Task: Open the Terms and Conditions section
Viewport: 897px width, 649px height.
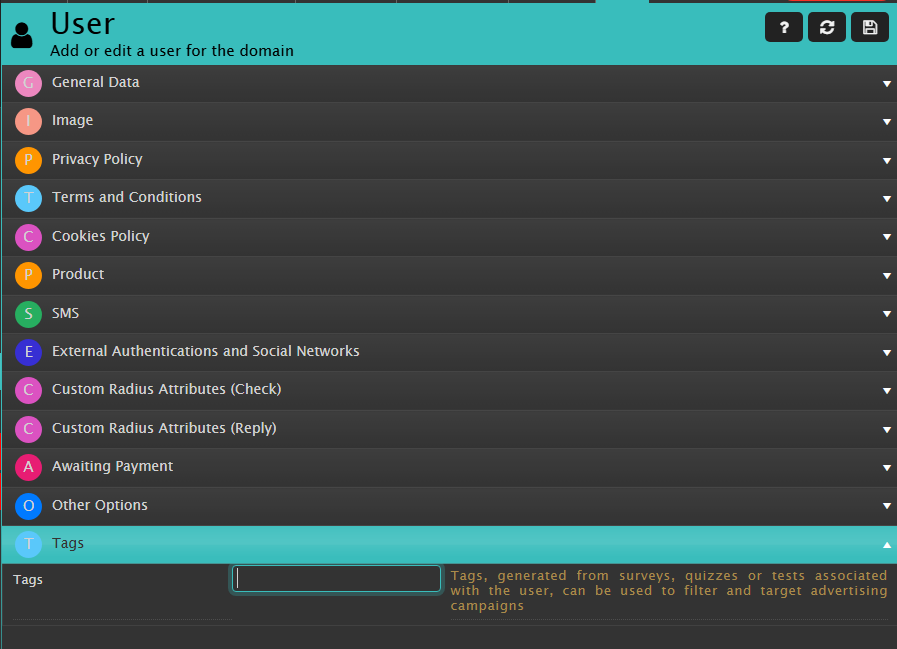Action: point(127,198)
